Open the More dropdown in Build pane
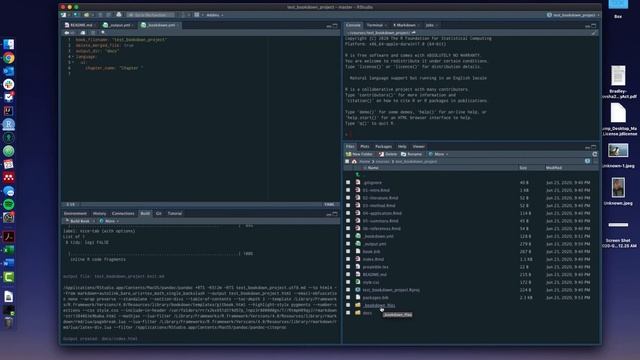 (109, 221)
